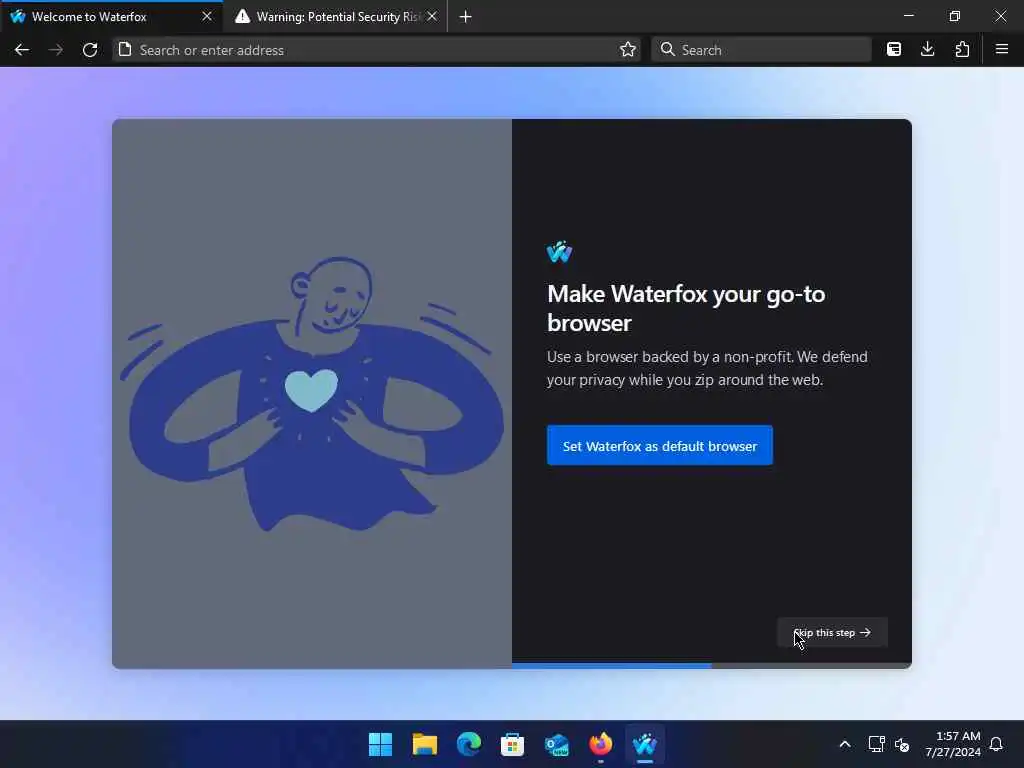Click the forward navigation arrow
This screenshot has height=768, width=1024.
(56, 50)
